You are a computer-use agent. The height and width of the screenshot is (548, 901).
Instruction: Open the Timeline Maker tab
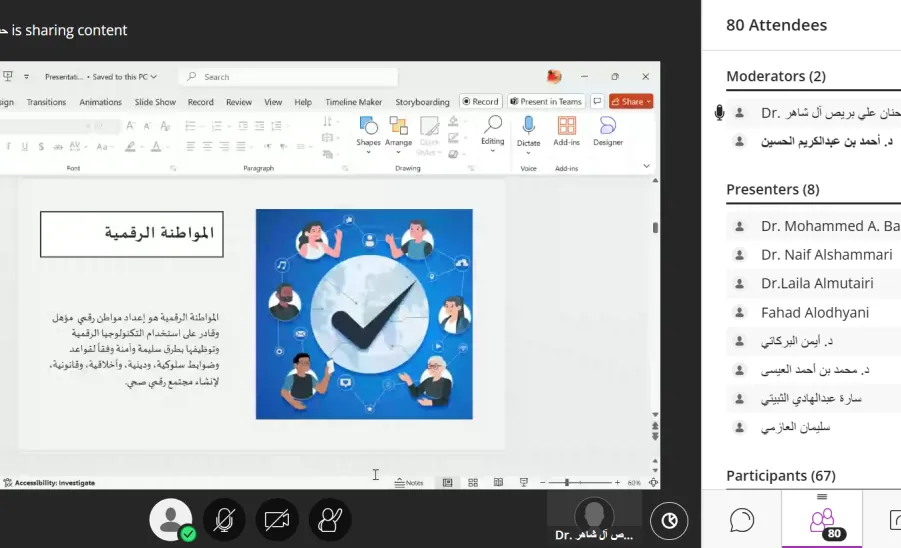pos(353,102)
